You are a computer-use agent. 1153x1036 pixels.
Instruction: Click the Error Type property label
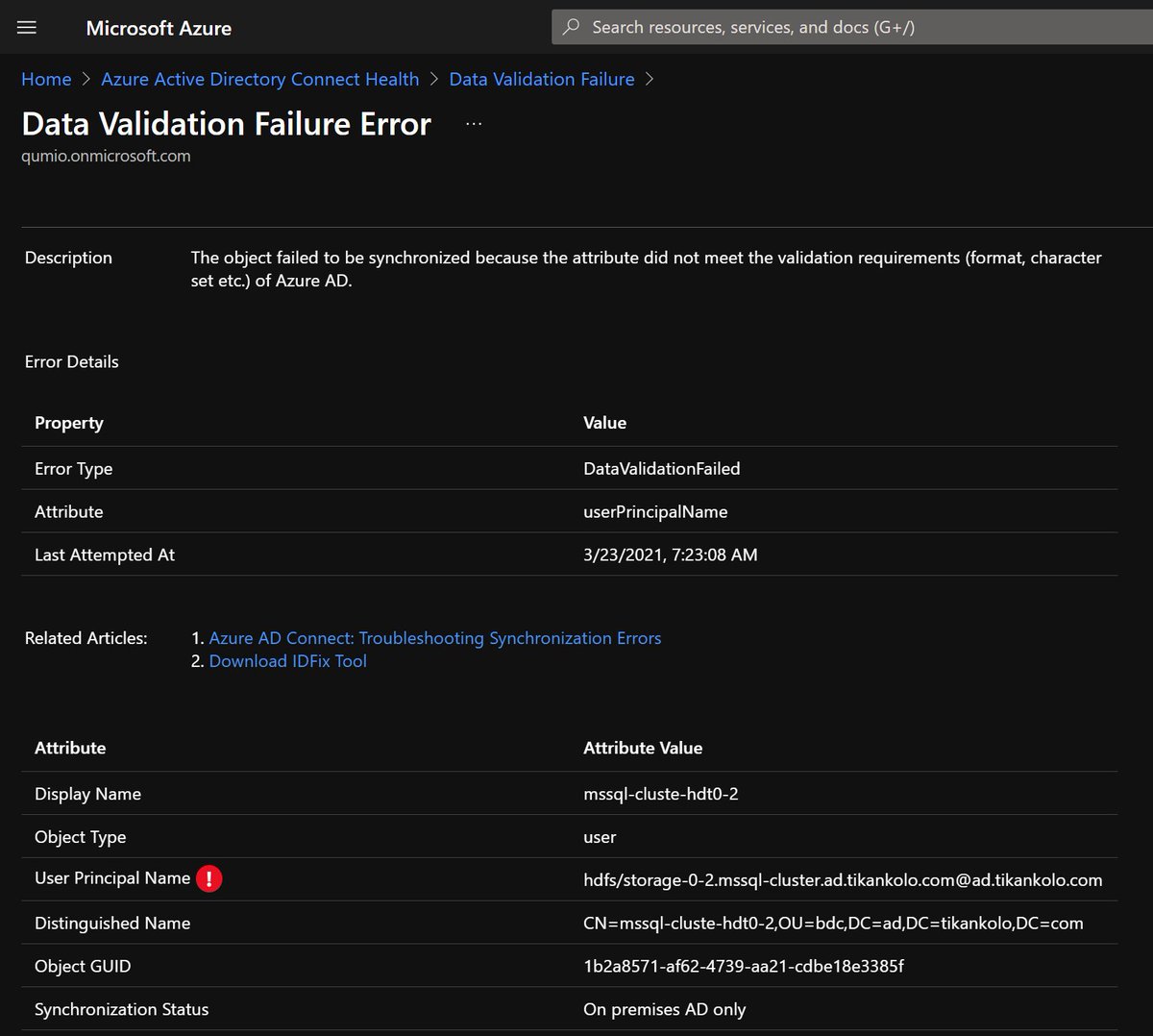(x=74, y=469)
